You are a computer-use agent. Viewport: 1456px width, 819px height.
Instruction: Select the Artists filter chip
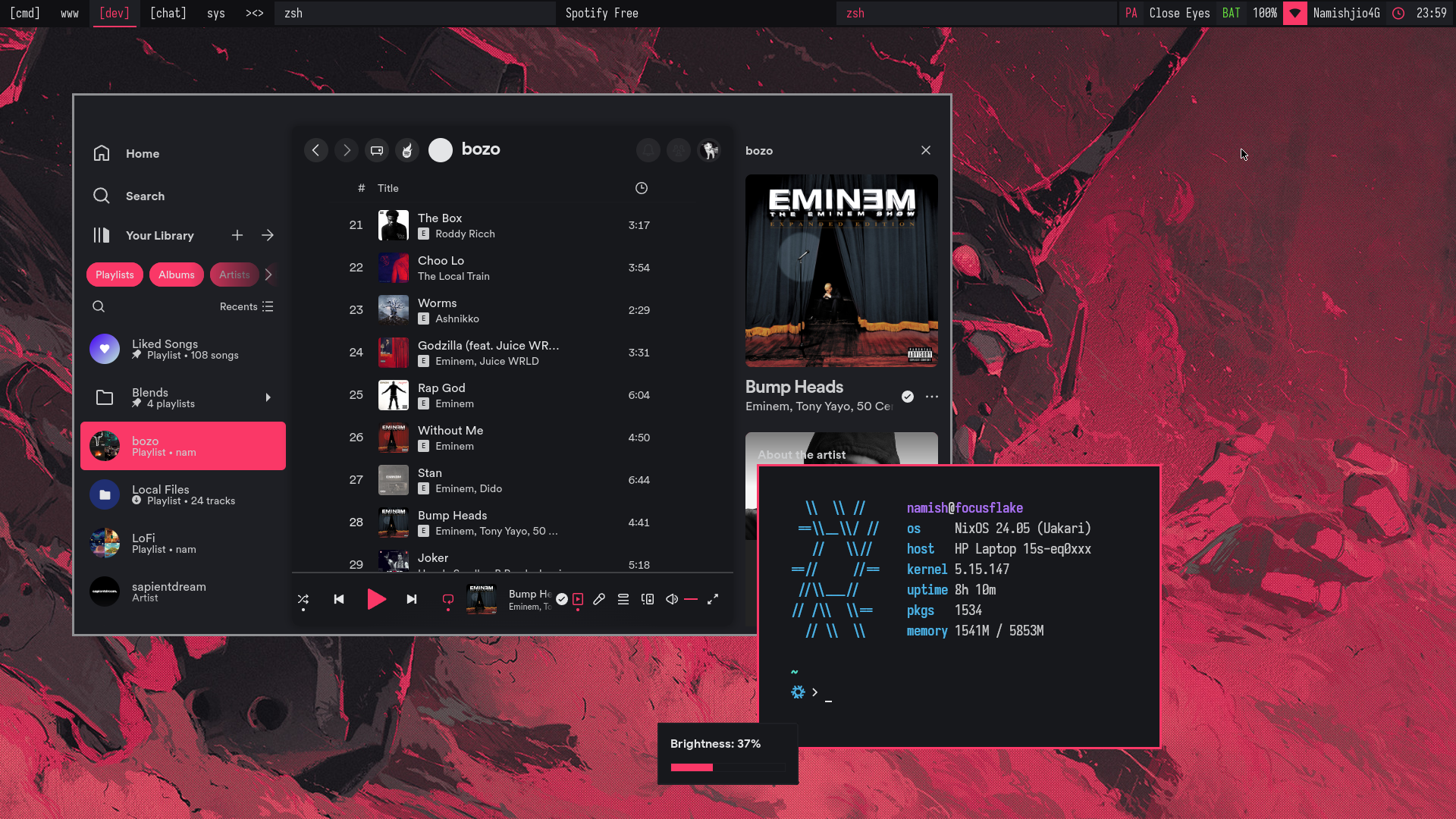[x=234, y=275]
